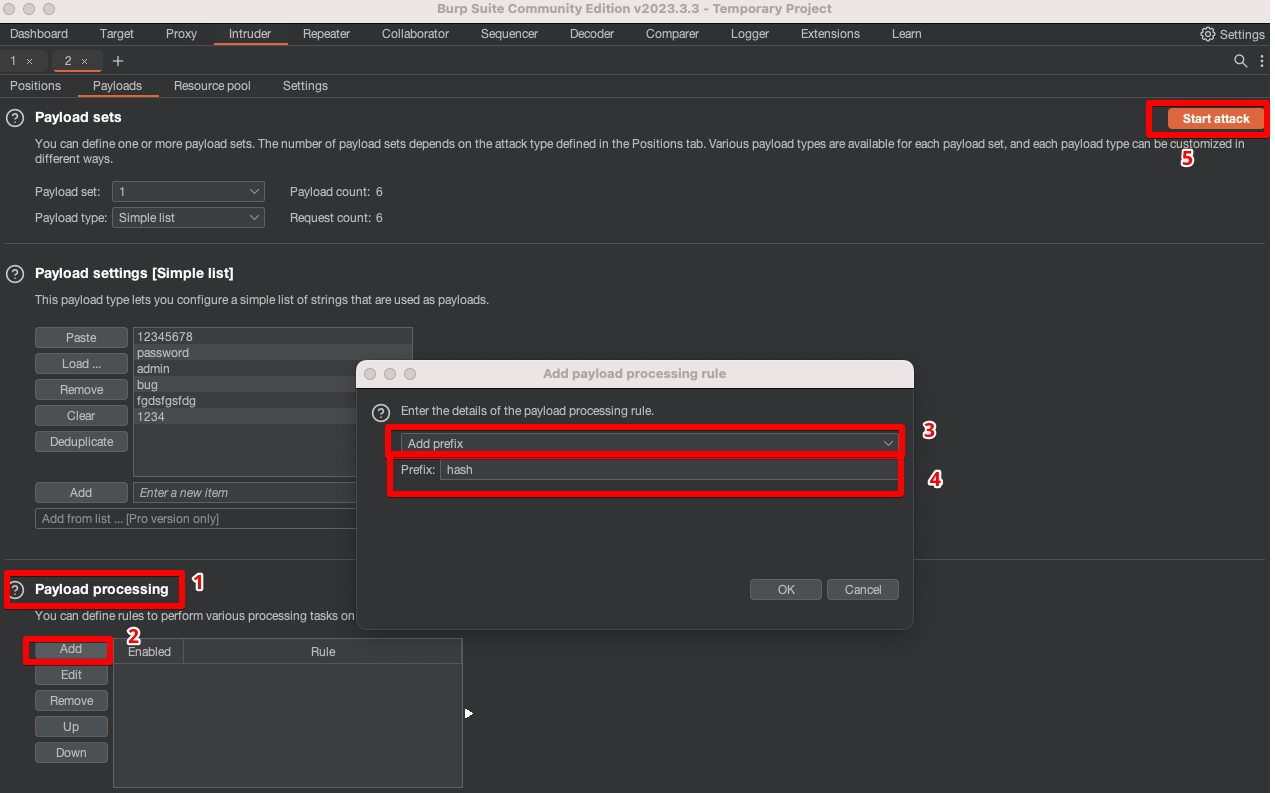1275x793 pixels.
Task: Close Intruder tab 2 with its x
Action: pyautogui.click(x=85, y=61)
